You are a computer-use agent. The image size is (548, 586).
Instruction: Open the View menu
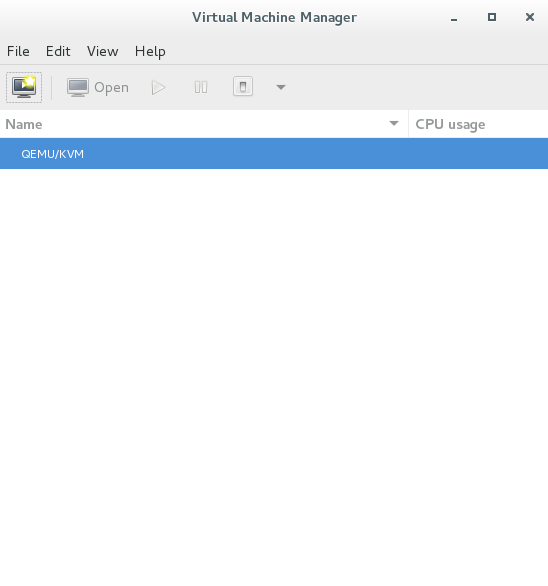(102, 51)
